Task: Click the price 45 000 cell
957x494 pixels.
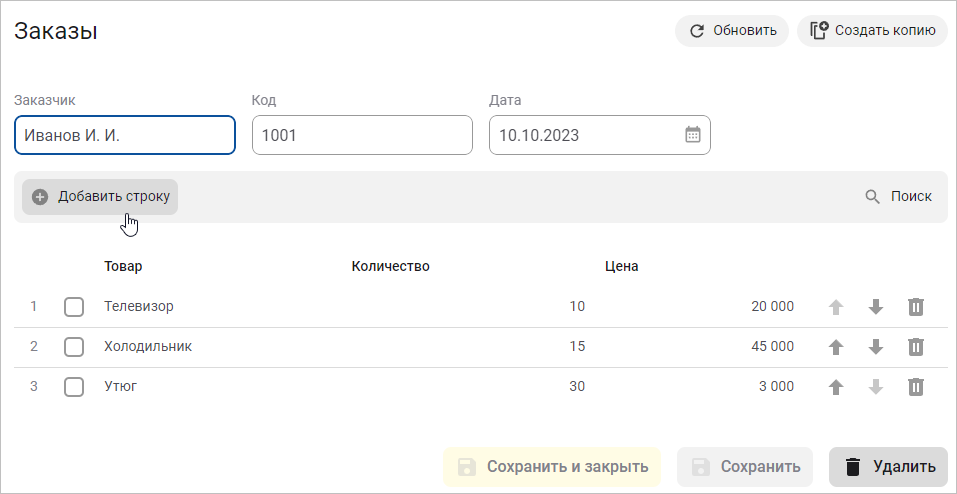Action: coord(773,346)
